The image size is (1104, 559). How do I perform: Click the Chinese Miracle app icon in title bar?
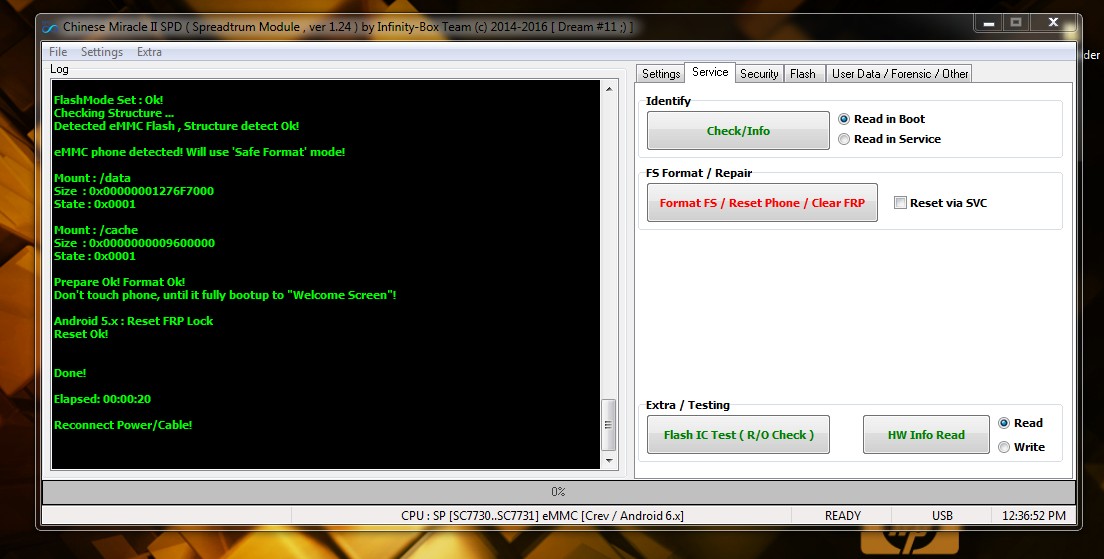pos(49,27)
